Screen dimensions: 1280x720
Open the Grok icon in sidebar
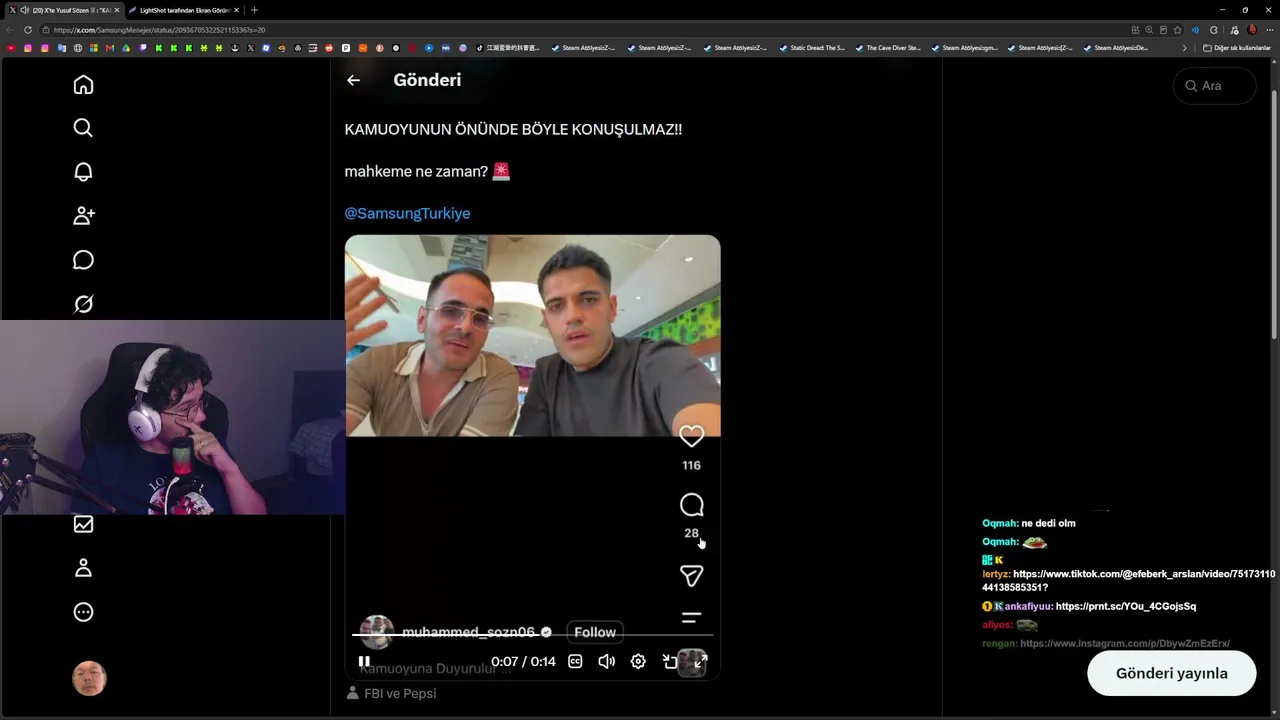tap(83, 303)
